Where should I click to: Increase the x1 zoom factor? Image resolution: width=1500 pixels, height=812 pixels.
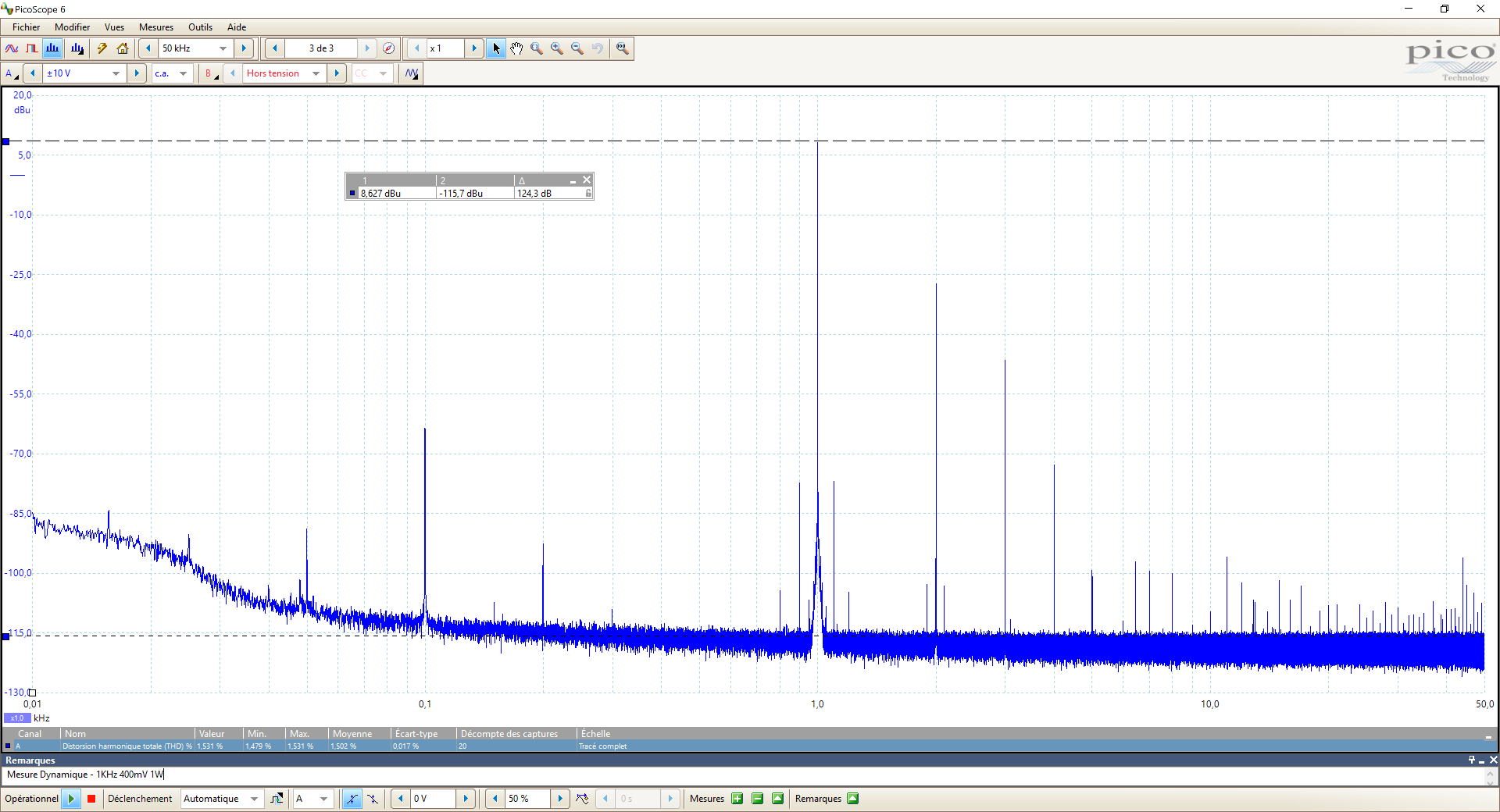point(474,48)
